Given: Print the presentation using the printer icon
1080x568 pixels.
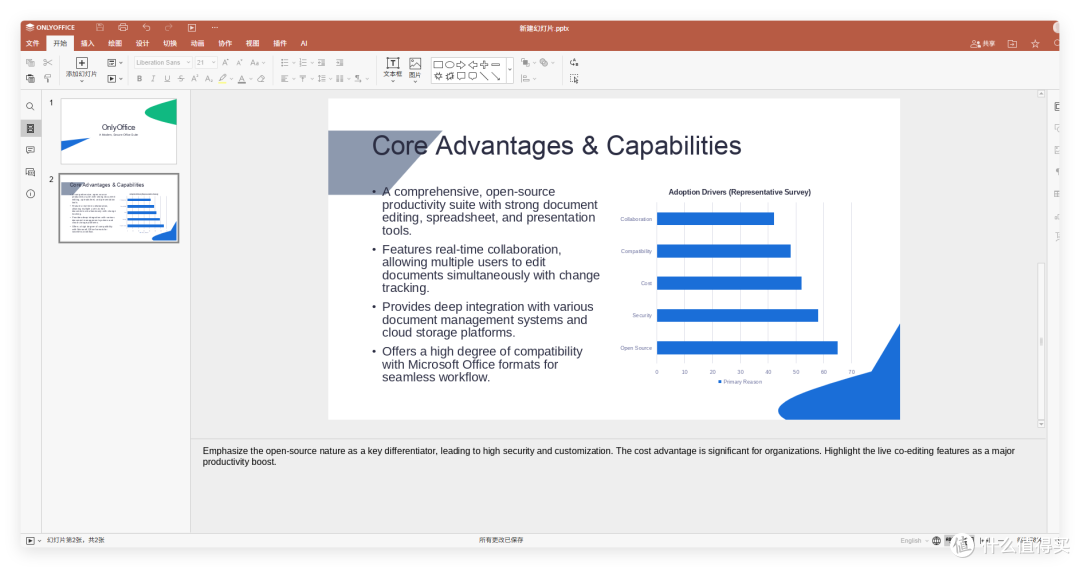Looking at the screenshot, I should 123,28.
